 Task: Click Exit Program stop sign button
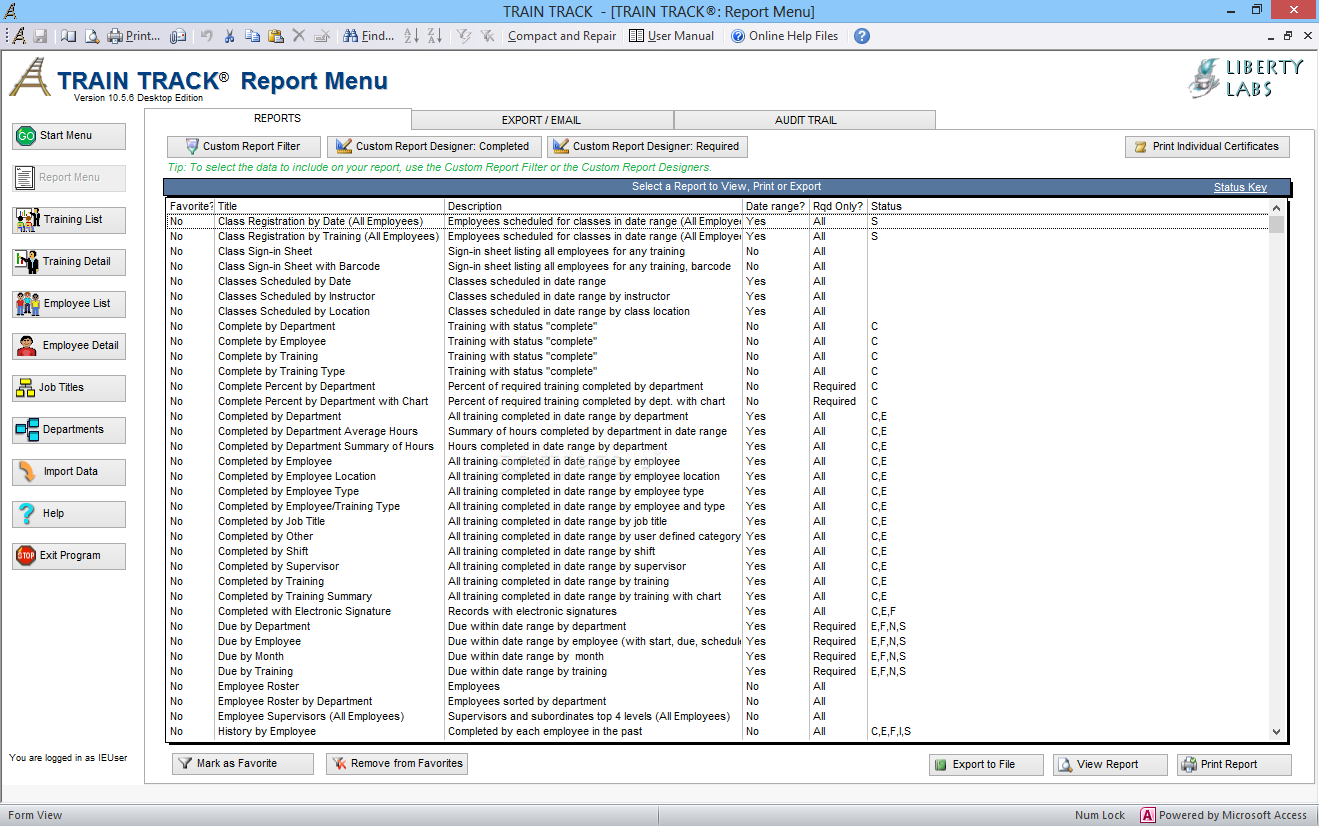click(x=69, y=556)
